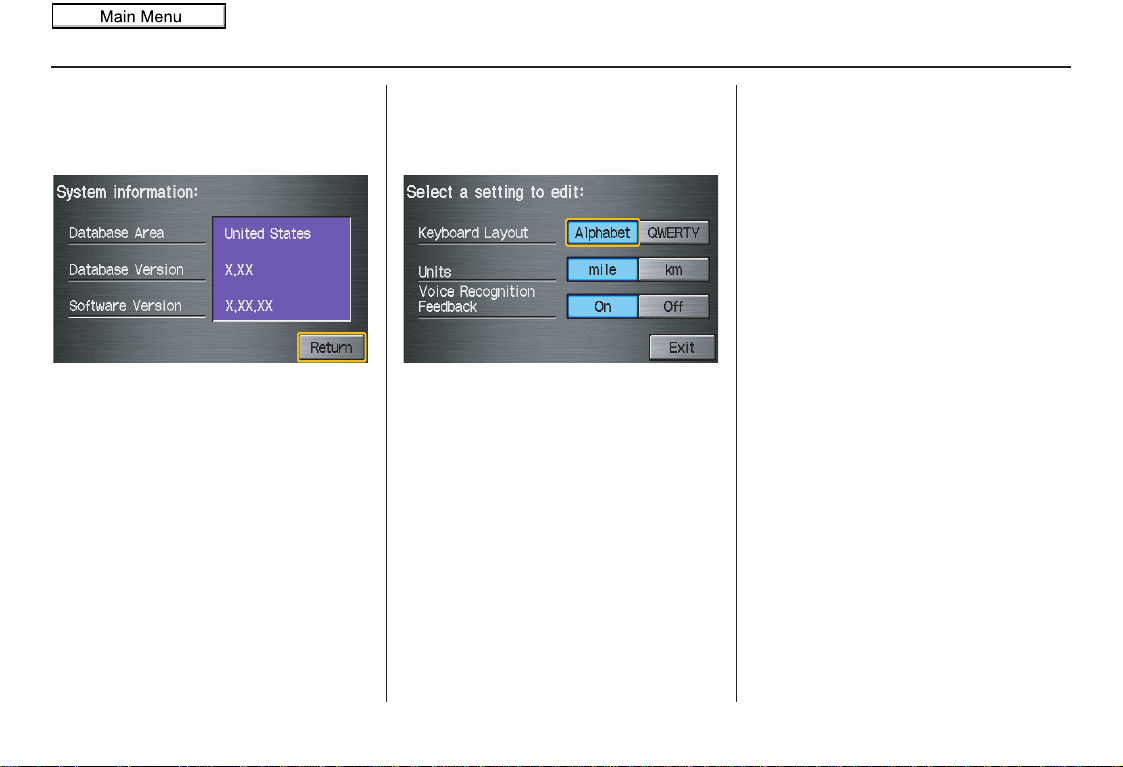This screenshot has height=767, width=1123.
Task: Turn voice recognition feedback On
Action: [602, 307]
